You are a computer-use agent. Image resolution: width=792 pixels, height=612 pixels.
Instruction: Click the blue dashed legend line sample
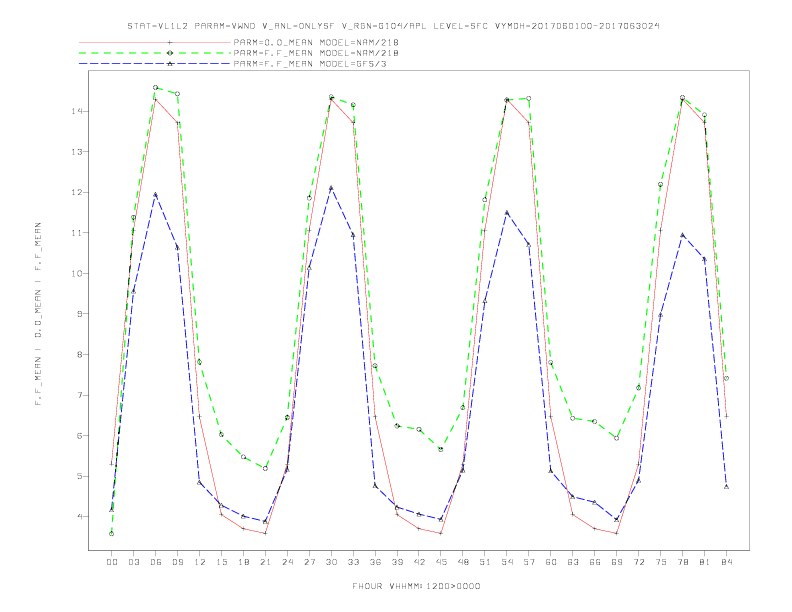[155, 64]
